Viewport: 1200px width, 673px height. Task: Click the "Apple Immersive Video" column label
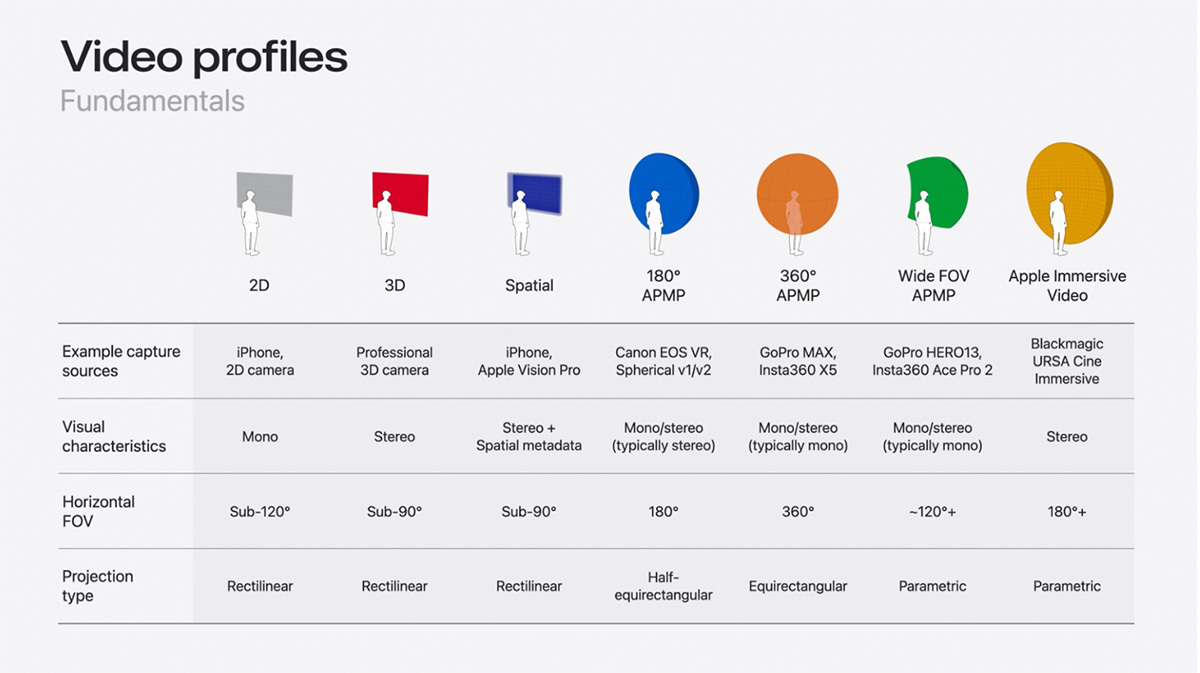point(1067,286)
